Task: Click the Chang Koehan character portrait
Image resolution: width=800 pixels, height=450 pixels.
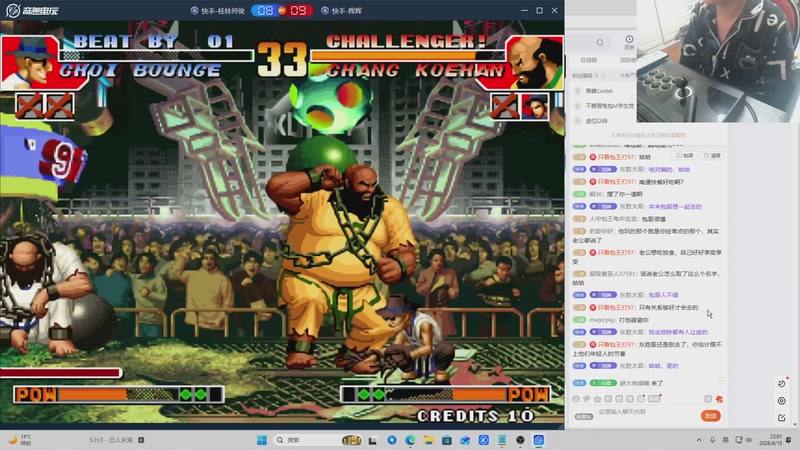Action: pyautogui.click(x=534, y=63)
